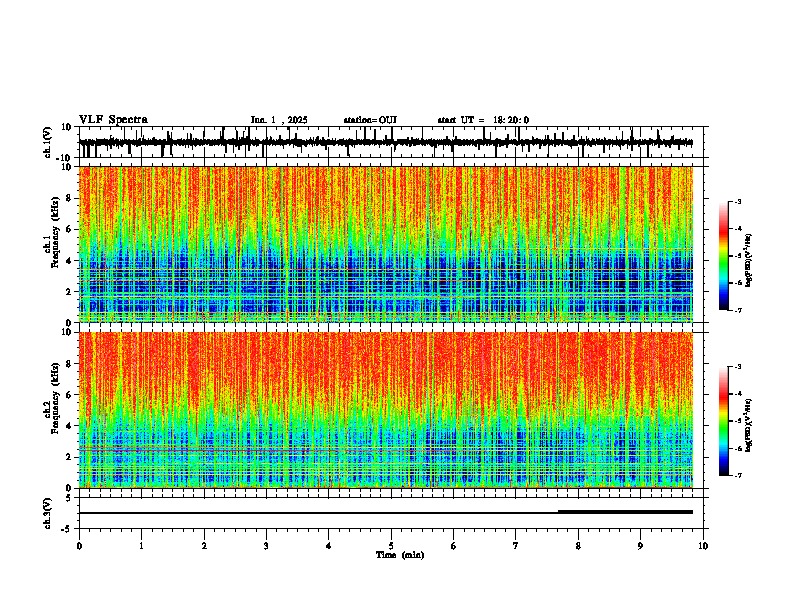
Task: Click the "8" kHz tick on ch.1 frequency axis
Action: pyautogui.click(x=69, y=198)
